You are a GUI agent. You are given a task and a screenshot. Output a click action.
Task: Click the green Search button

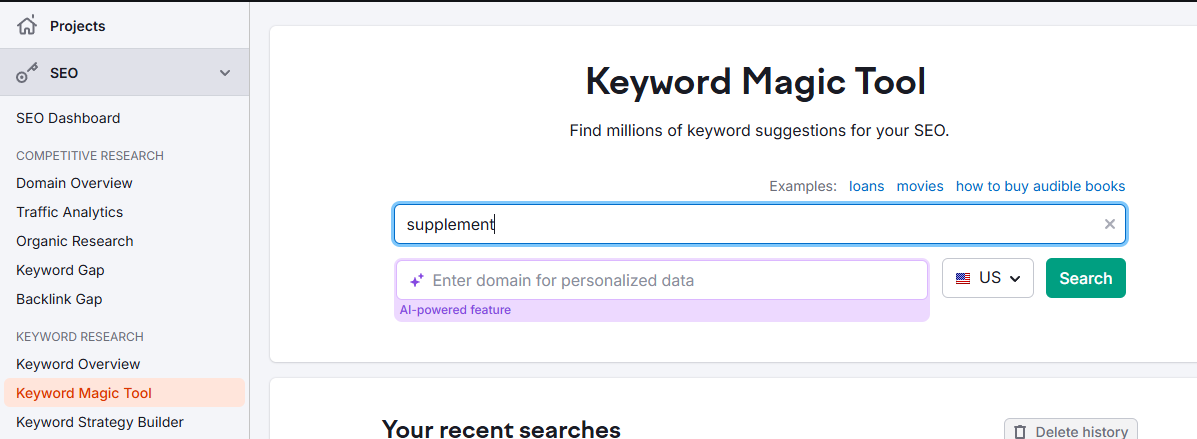[x=1086, y=278]
